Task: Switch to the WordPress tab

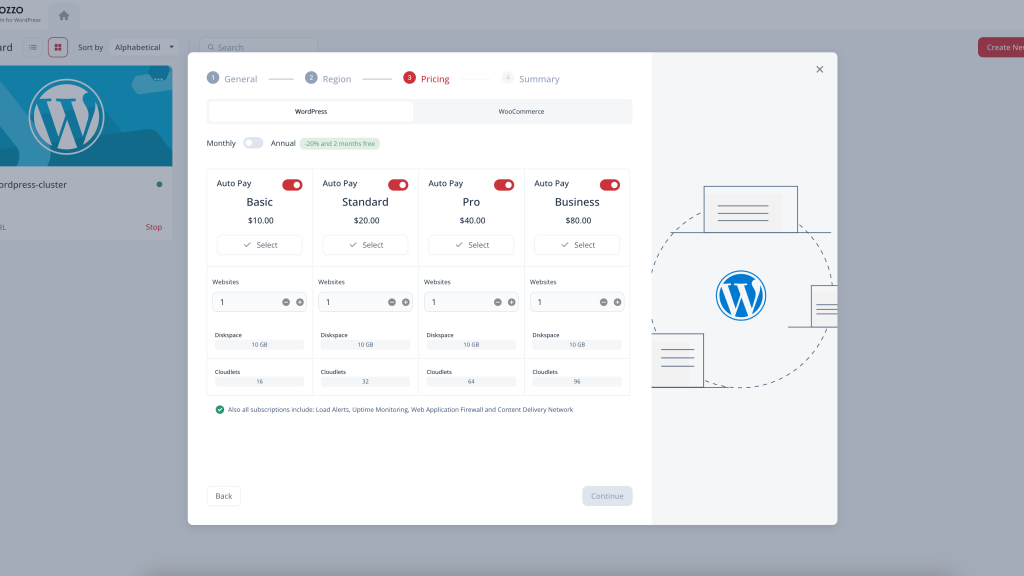Action: point(311,112)
